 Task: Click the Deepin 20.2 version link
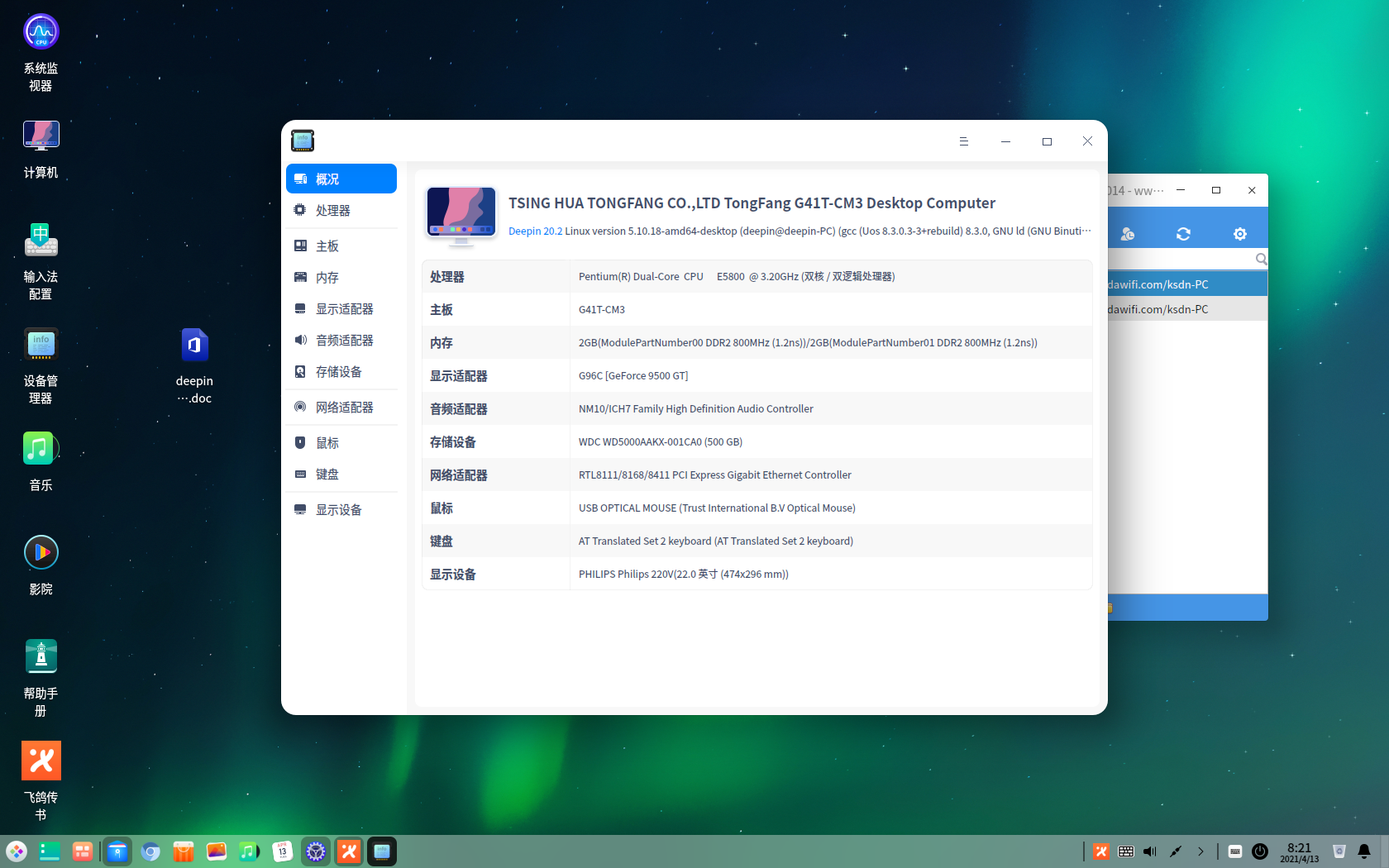(535, 231)
